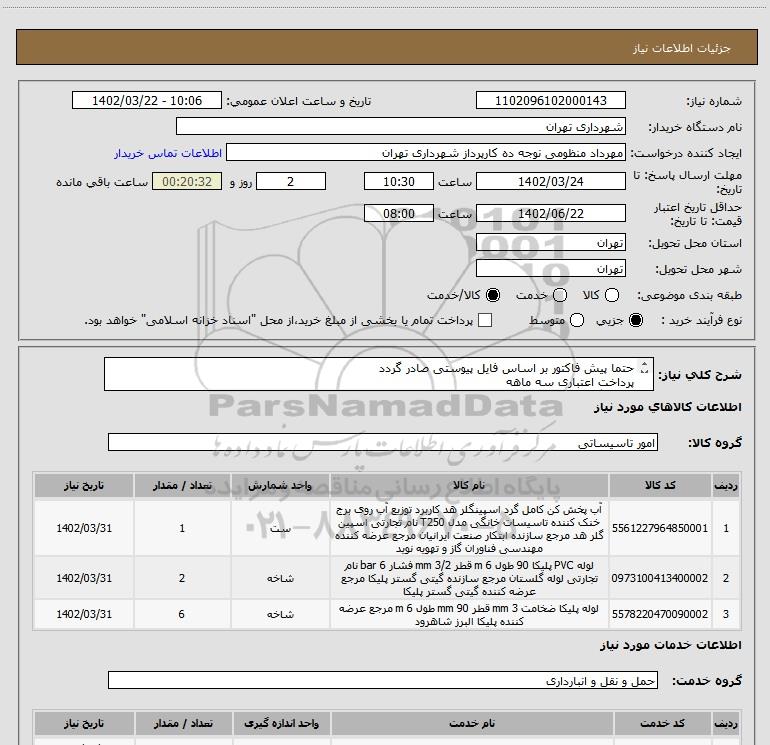
Task: Click the service group field حمل و نقل و انبارداری
Action: [383, 680]
